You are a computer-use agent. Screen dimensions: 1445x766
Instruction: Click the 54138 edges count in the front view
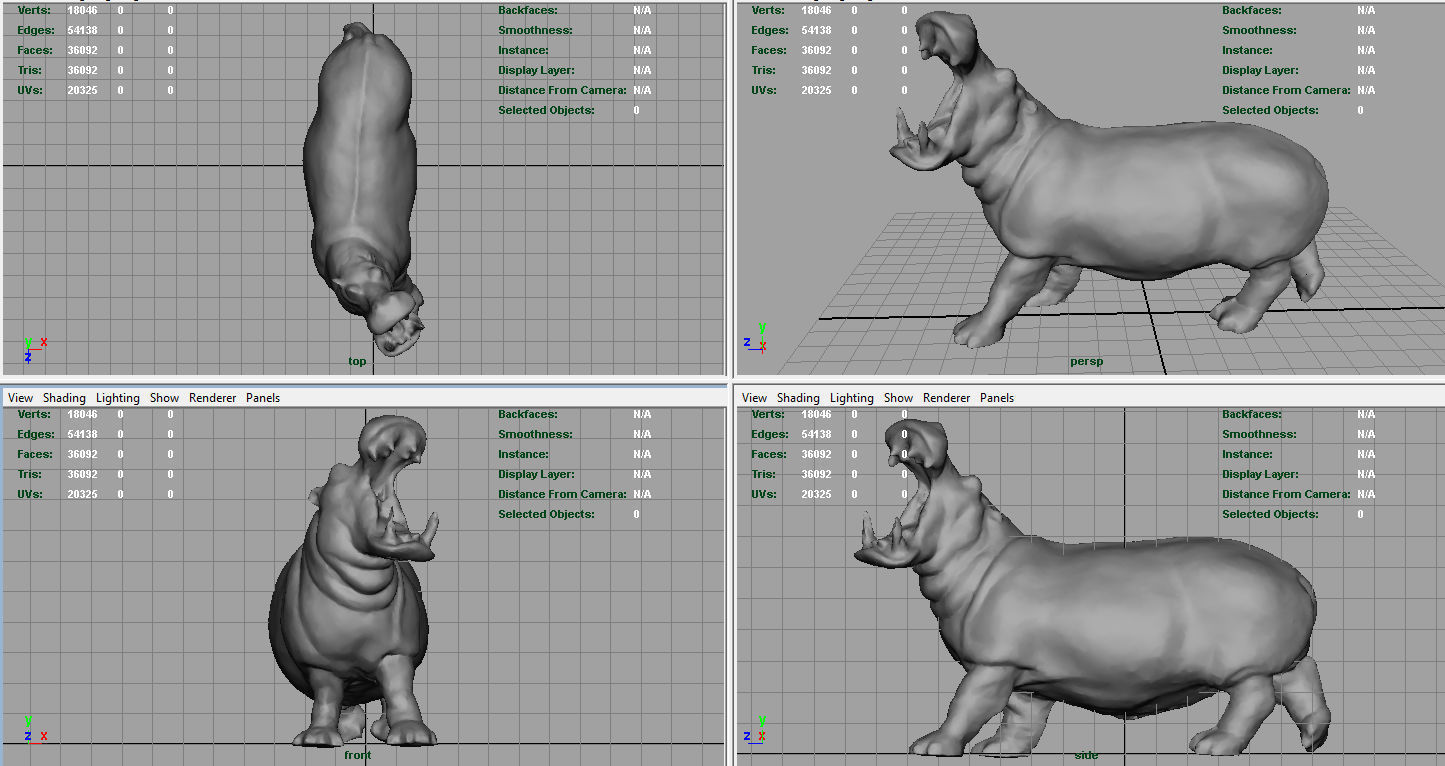coord(82,434)
